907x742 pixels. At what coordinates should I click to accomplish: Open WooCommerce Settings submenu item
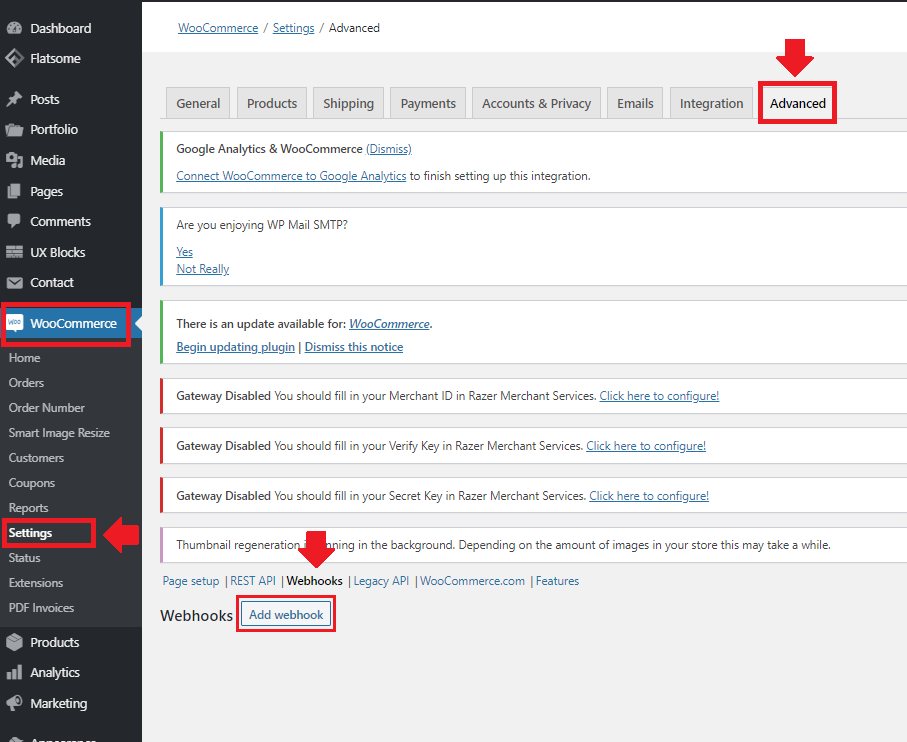pyautogui.click(x=30, y=533)
